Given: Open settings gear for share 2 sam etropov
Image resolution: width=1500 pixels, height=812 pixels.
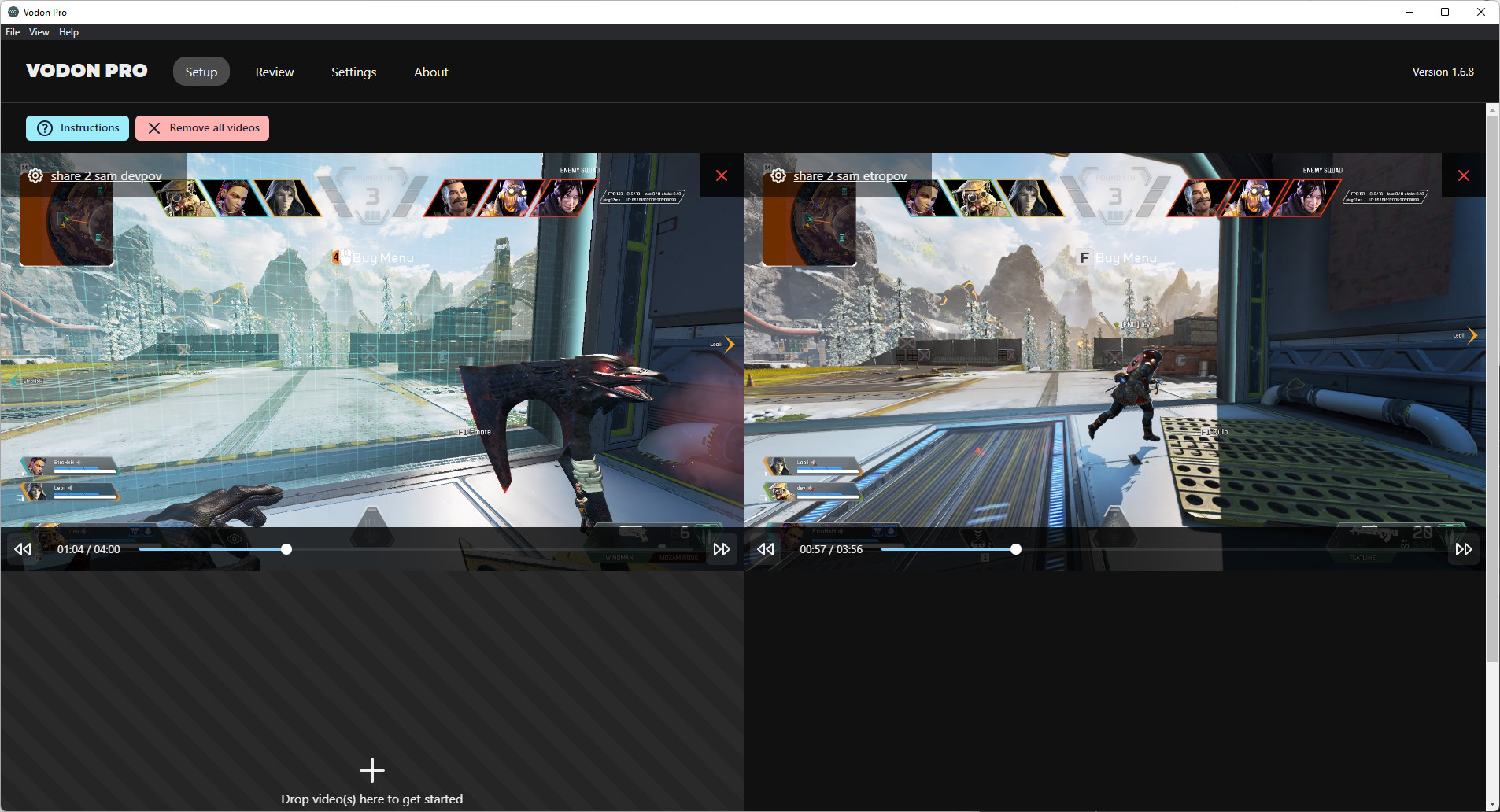Looking at the screenshot, I should pyautogui.click(x=778, y=175).
